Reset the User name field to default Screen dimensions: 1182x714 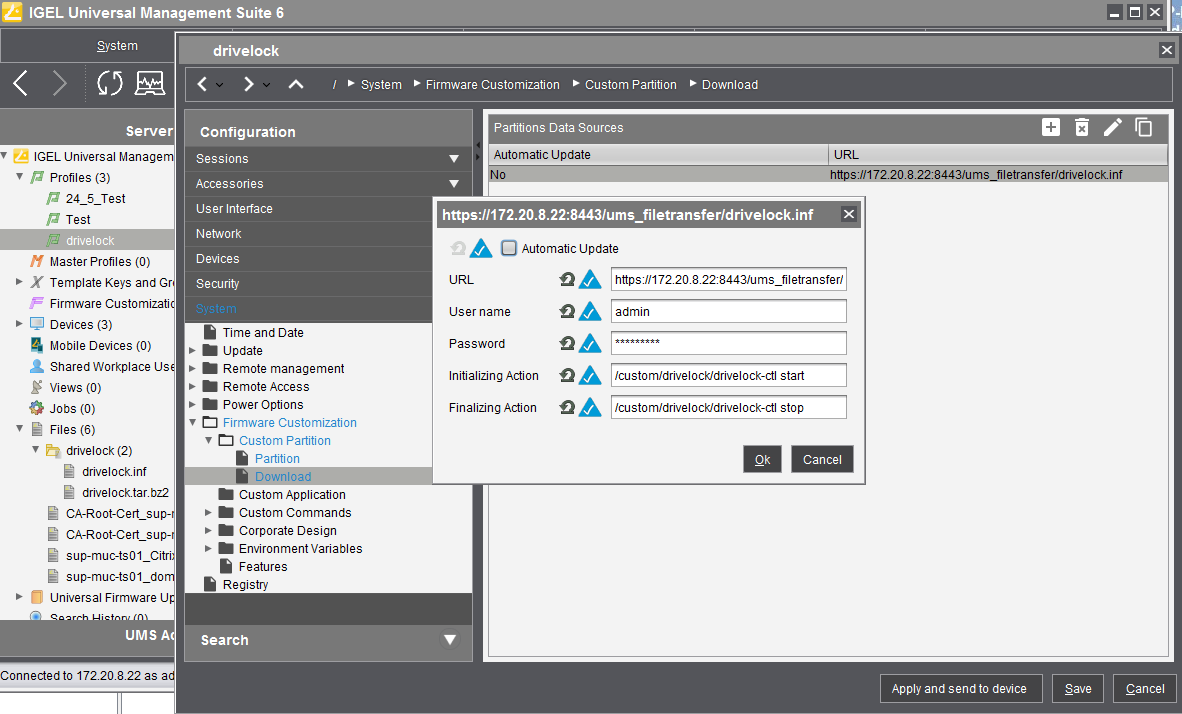coord(567,311)
